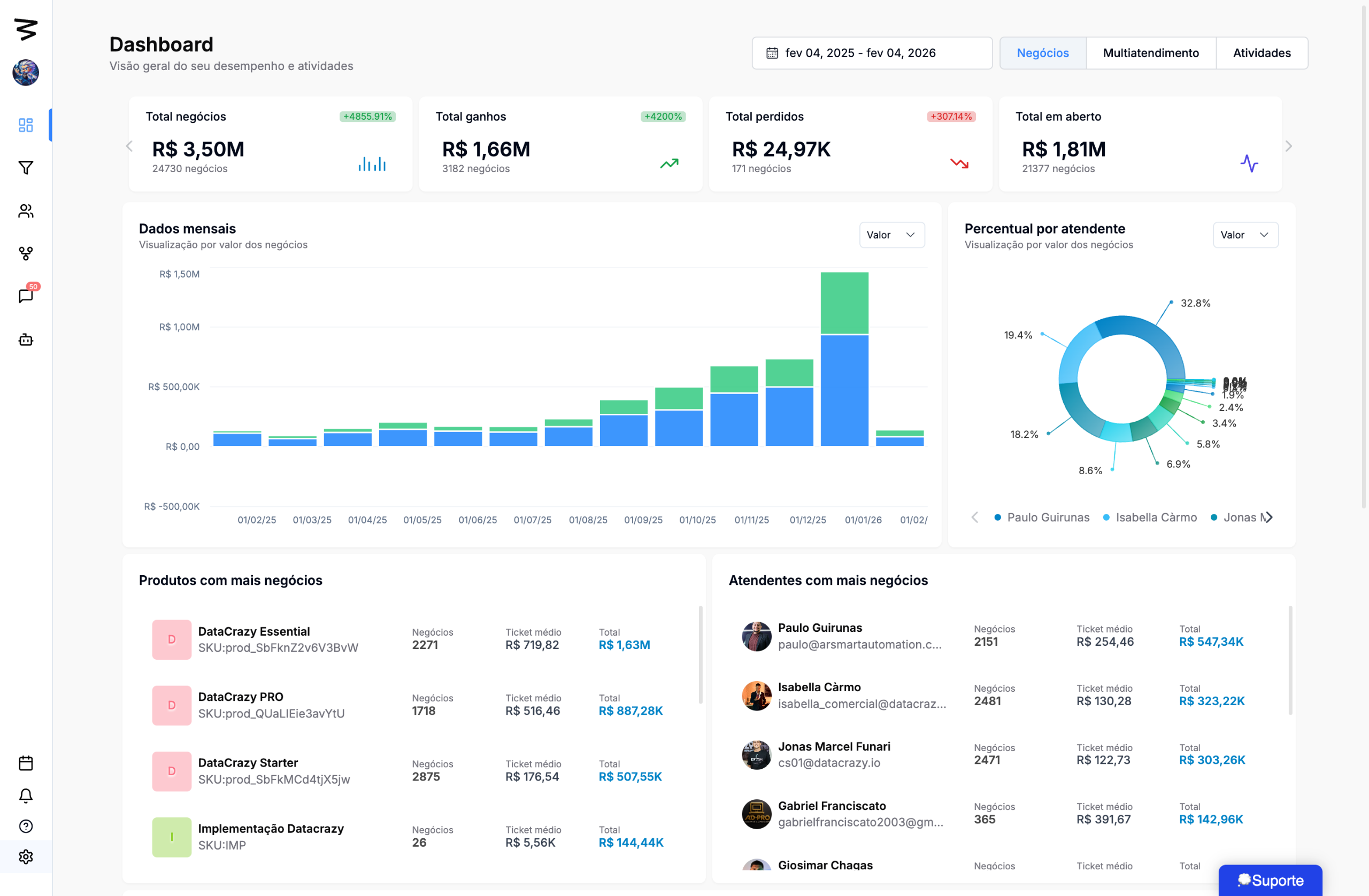Open the contacts people icon in sidebar
The image size is (1369, 896).
point(26,211)
